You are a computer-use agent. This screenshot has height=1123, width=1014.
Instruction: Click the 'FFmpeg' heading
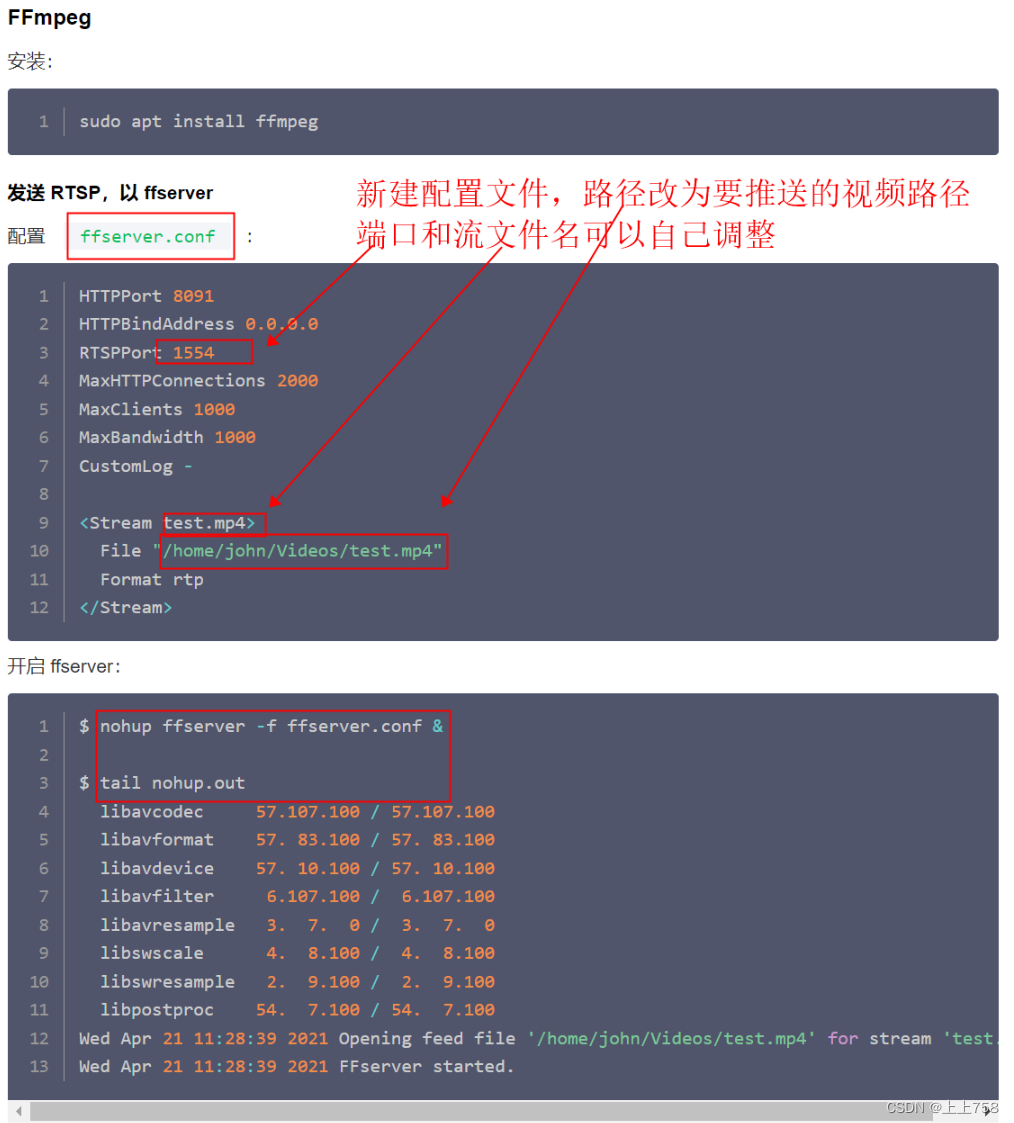click(x=49, y=17)
